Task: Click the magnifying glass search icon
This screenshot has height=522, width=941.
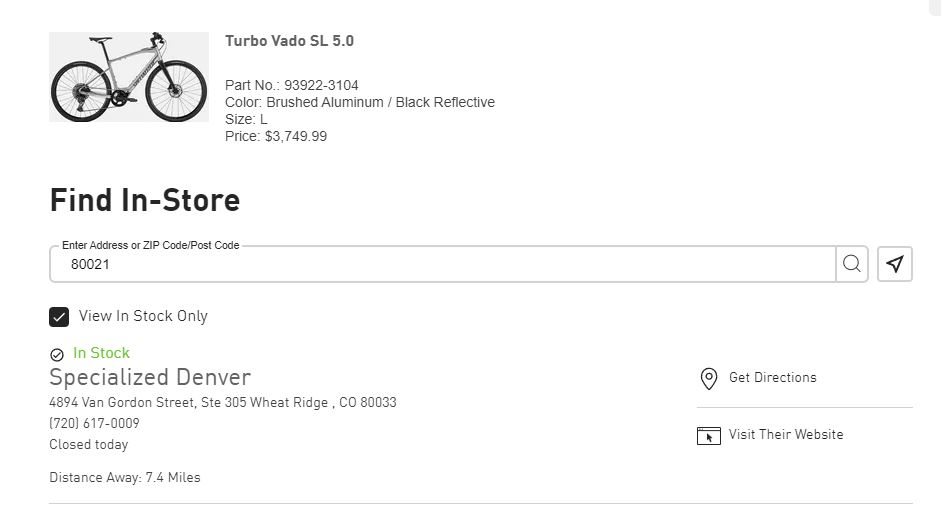Action: tap(851, 264)
